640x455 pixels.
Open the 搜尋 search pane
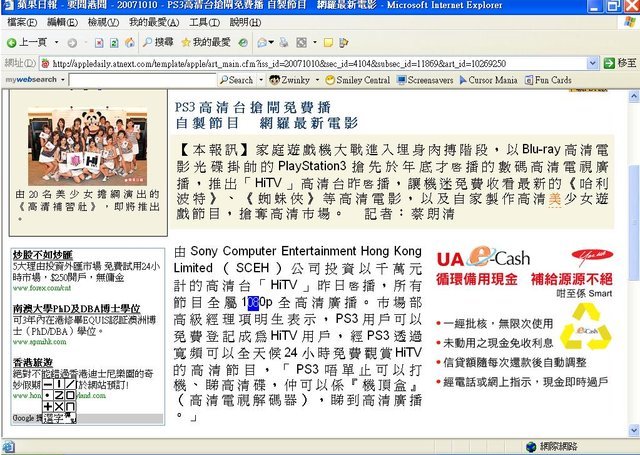157,42
